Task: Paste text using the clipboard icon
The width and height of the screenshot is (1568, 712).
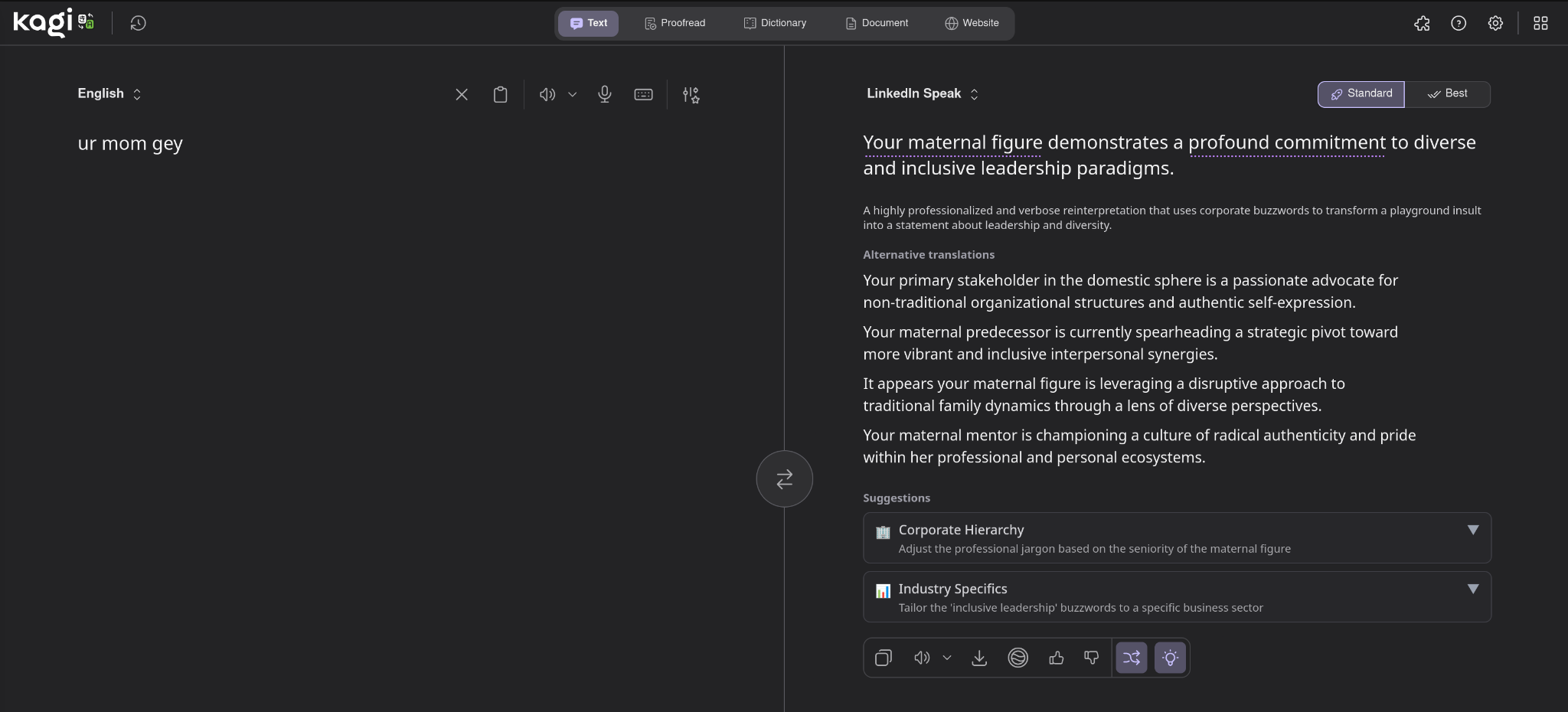Action: [500, 94]
